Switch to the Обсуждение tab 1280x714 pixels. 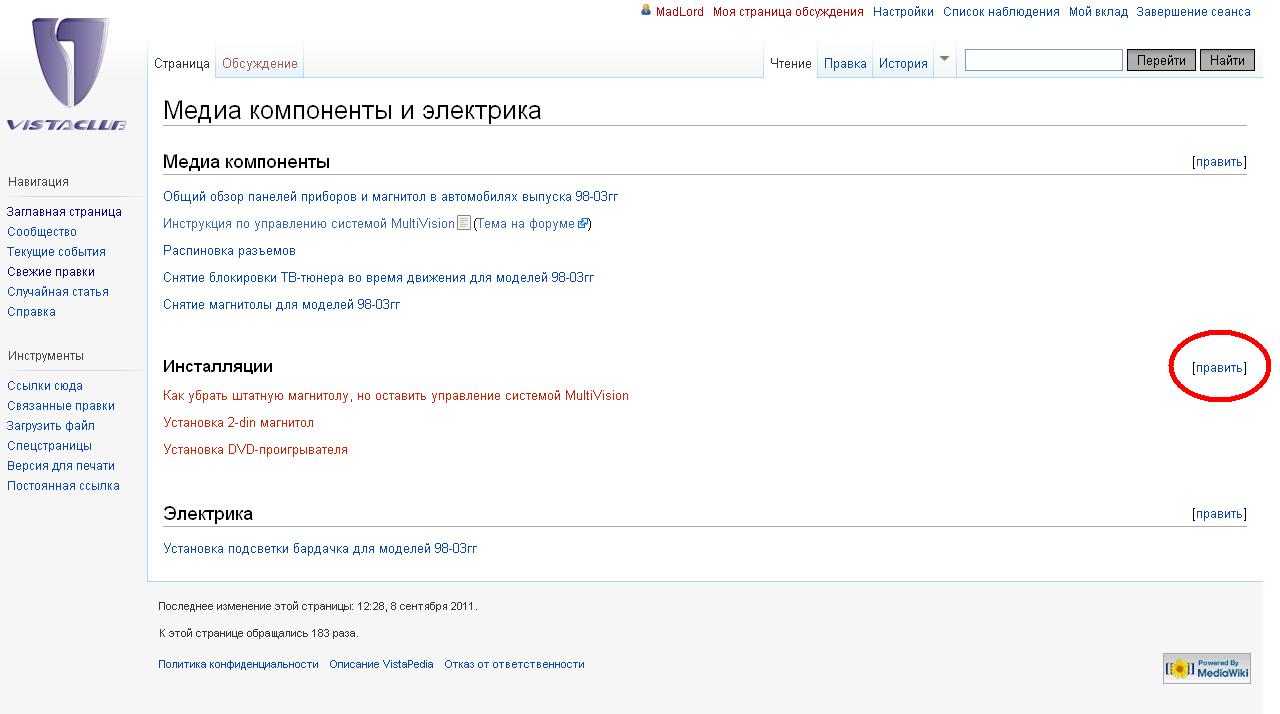[260, 64]
